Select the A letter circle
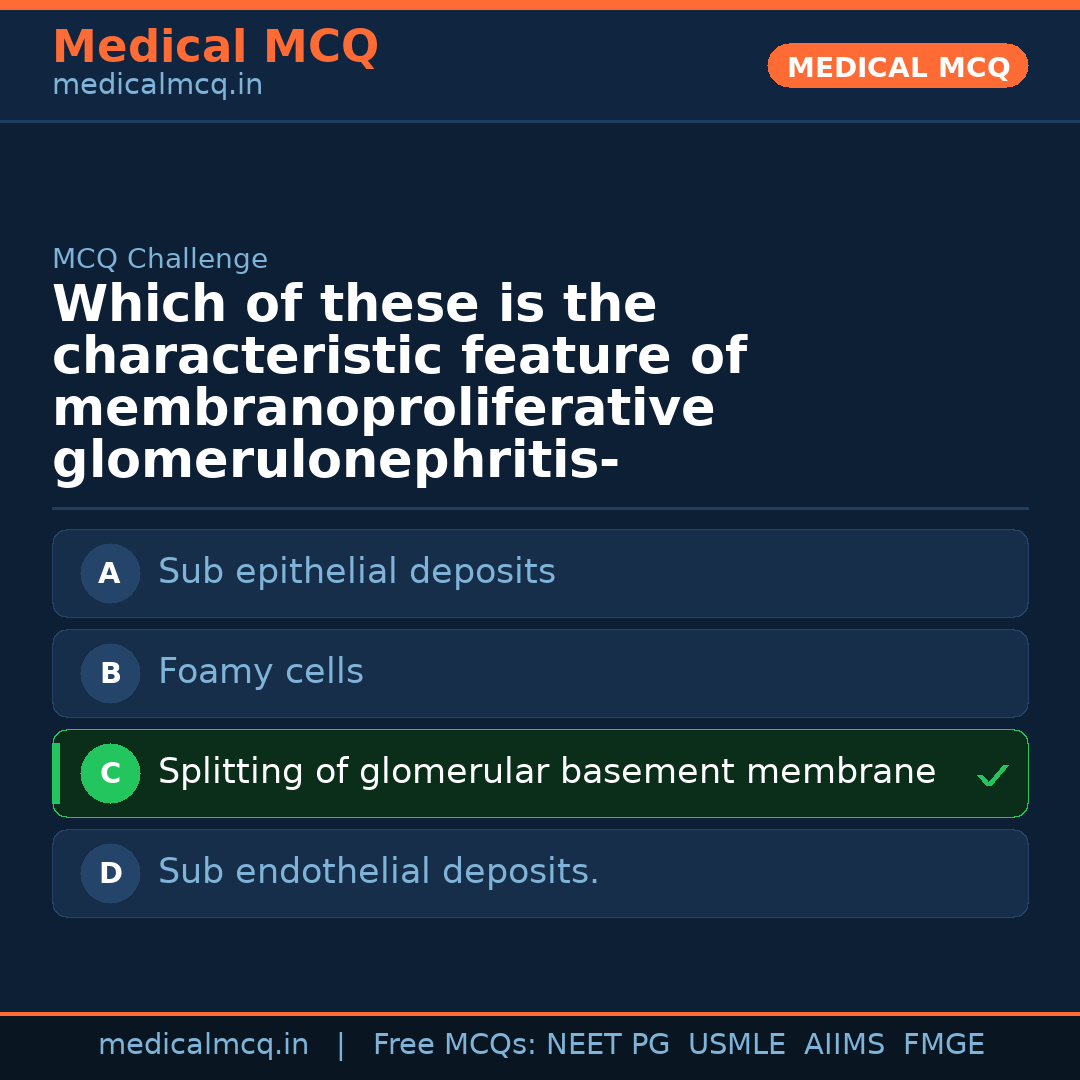1080x1080 pixels. pos(110,574)
